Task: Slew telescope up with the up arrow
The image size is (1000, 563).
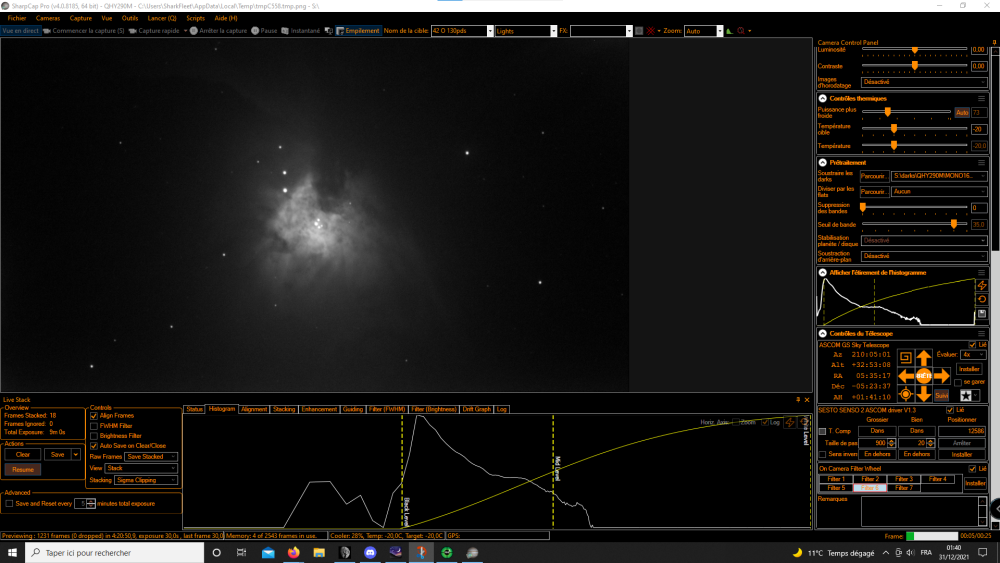Action: (x=923, y=358)
